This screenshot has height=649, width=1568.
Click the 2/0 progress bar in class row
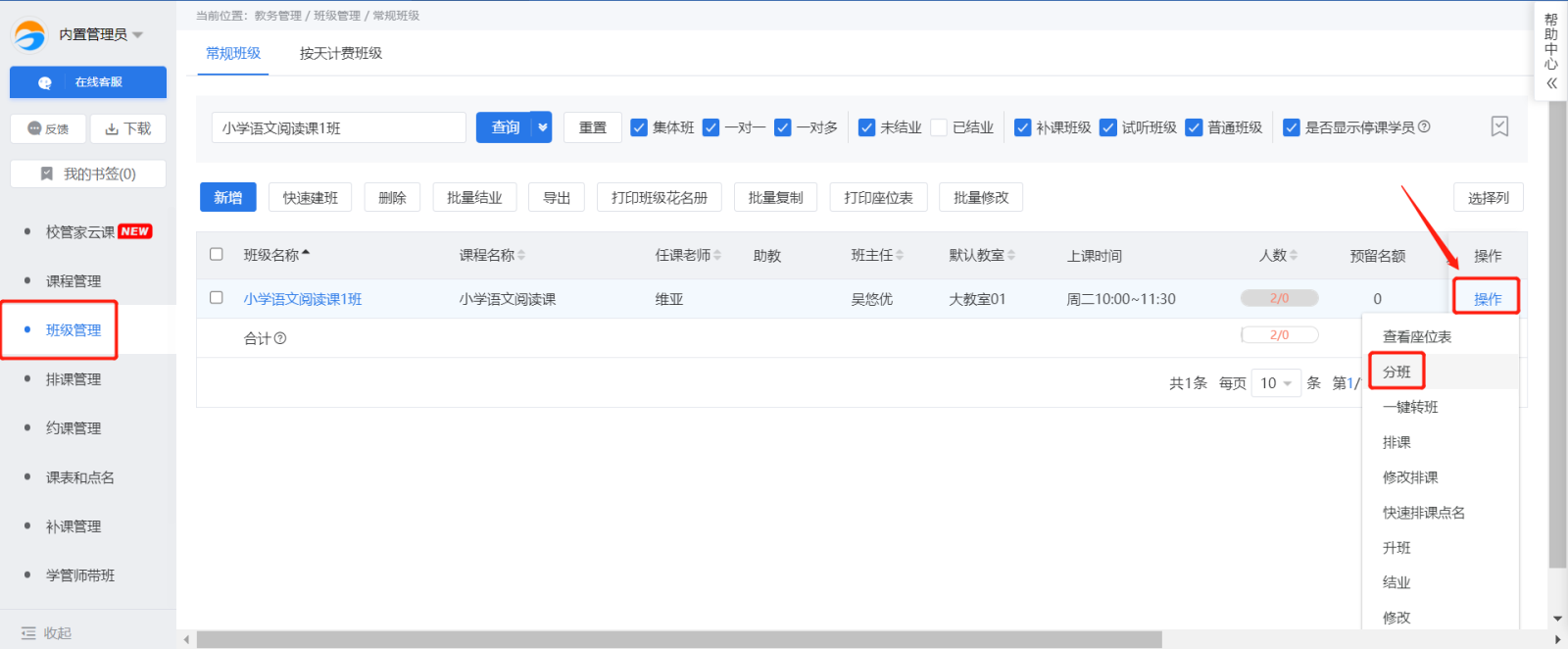(x=1279, y=298)
